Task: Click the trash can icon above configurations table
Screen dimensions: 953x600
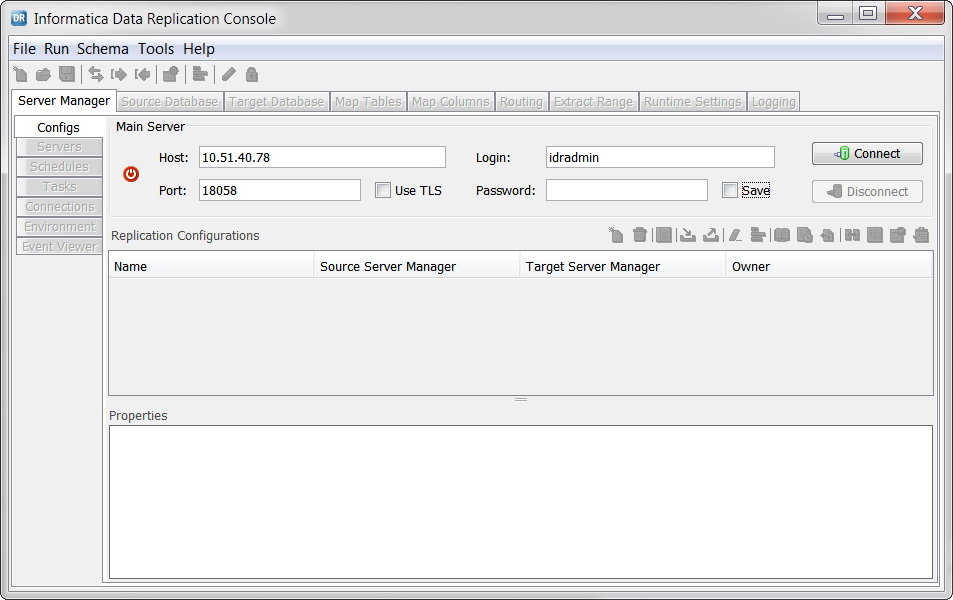Action: [x=639, y=235]
